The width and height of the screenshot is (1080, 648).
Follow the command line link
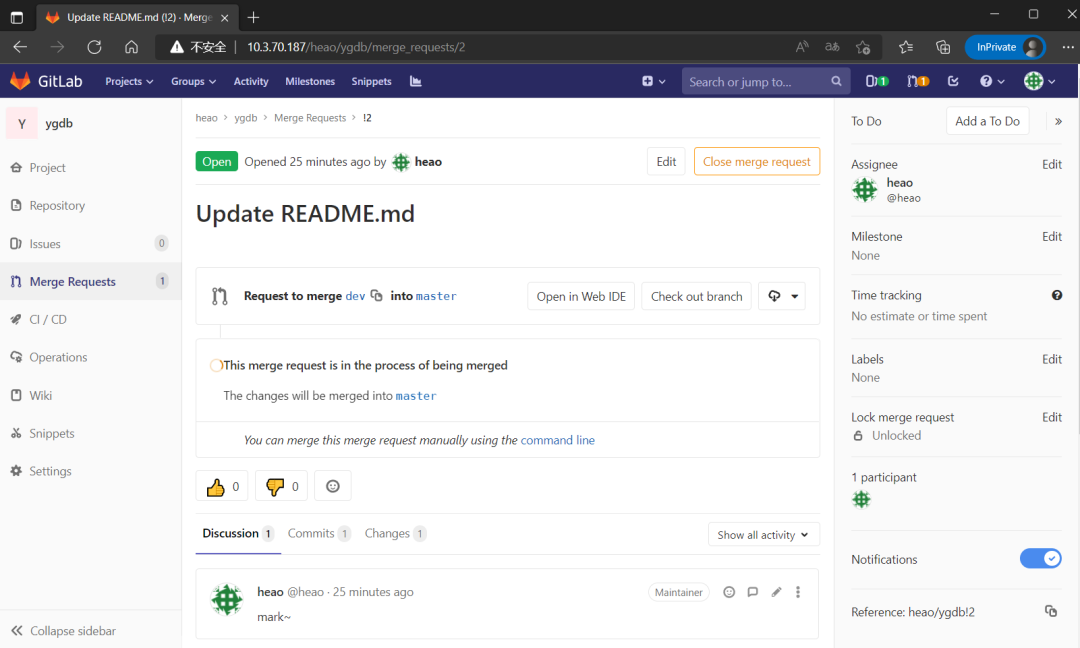[557, 440]
